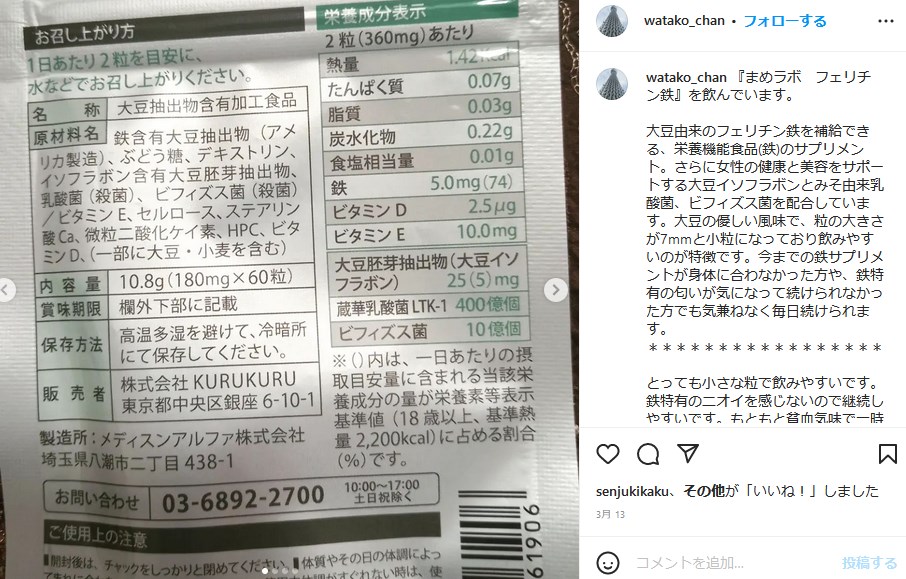Go to the next photo in the carousel
This screenshot has height=579, width=906.
pyautogui.click(x=555, y=290)
